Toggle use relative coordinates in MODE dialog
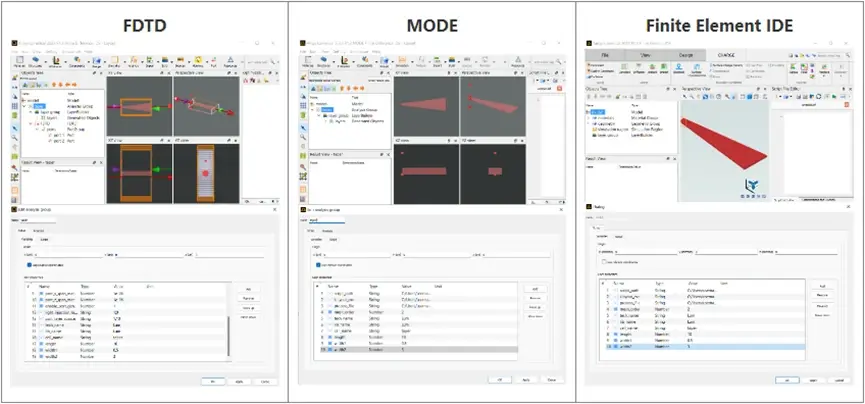Image resolution: width=865 pixels, height=404 pixels. coord(318,265)
